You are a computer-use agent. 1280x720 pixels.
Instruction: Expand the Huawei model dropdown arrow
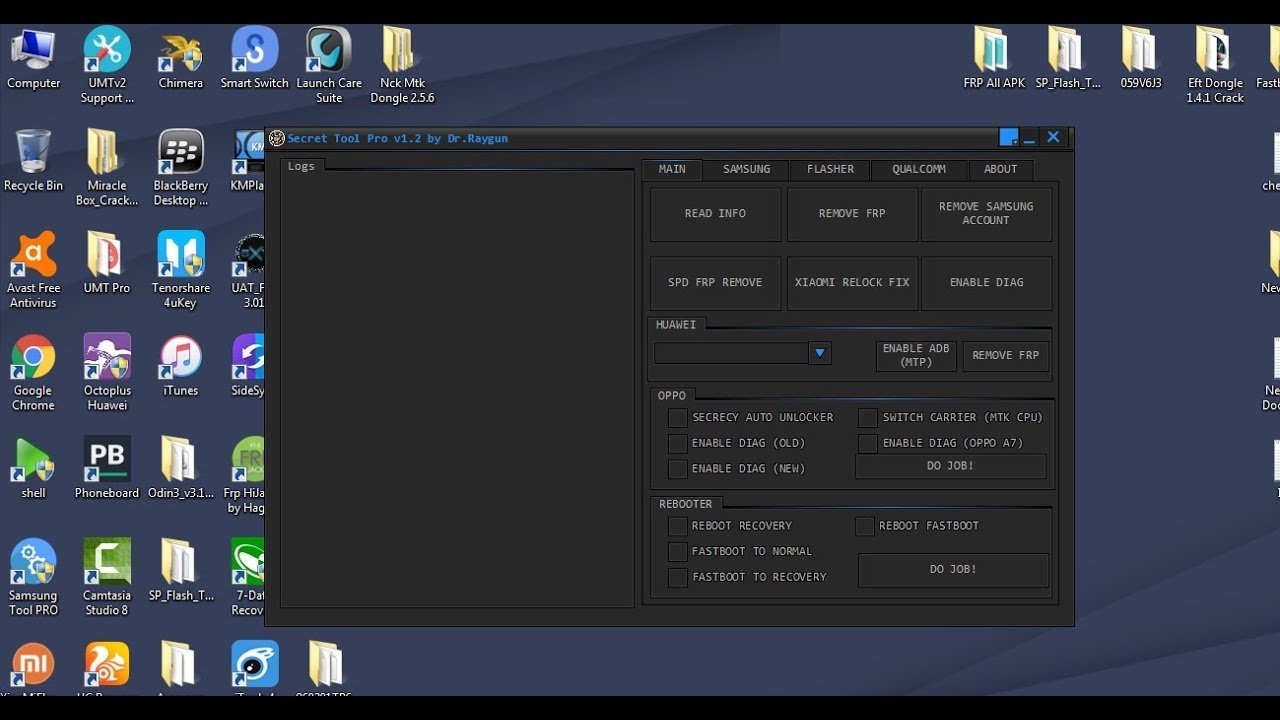point(820,353)
